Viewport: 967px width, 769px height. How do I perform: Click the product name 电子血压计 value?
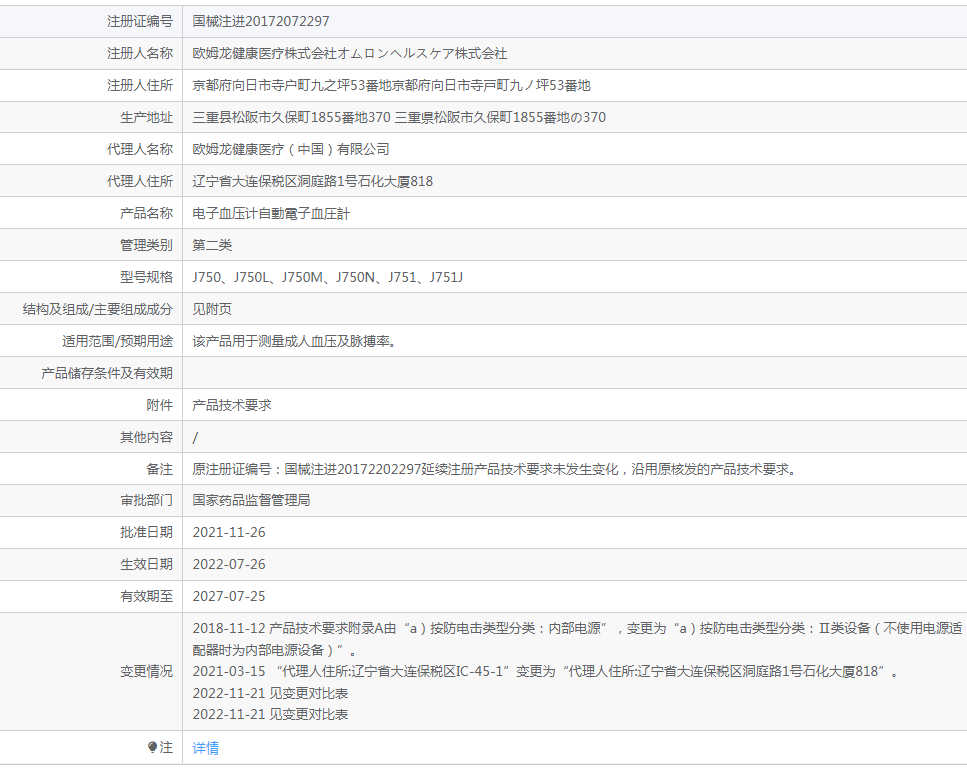point(271,213)
